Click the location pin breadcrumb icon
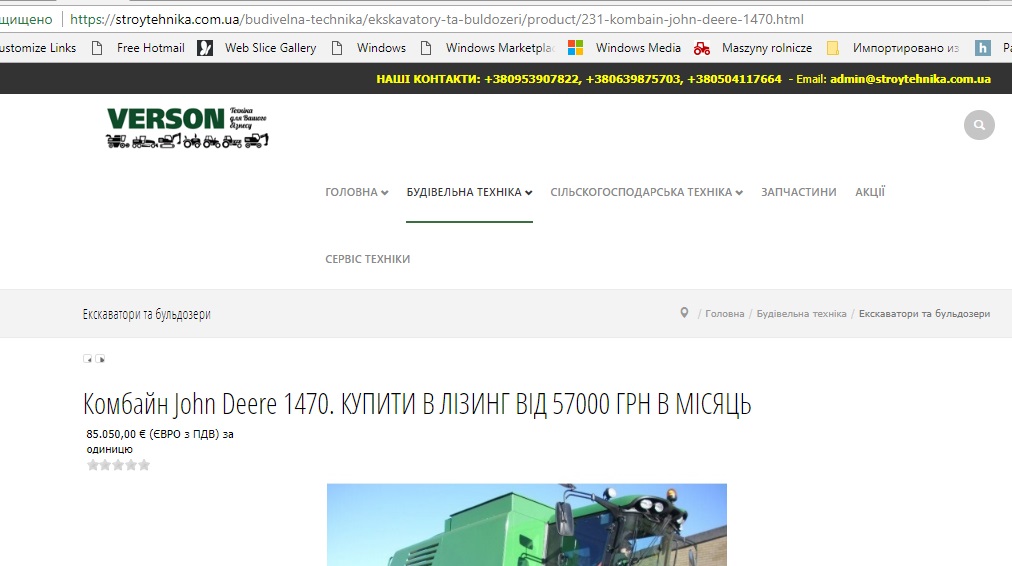Viewport: 1012px width, 566px height. pyautogui.click(x=684, y=313)
